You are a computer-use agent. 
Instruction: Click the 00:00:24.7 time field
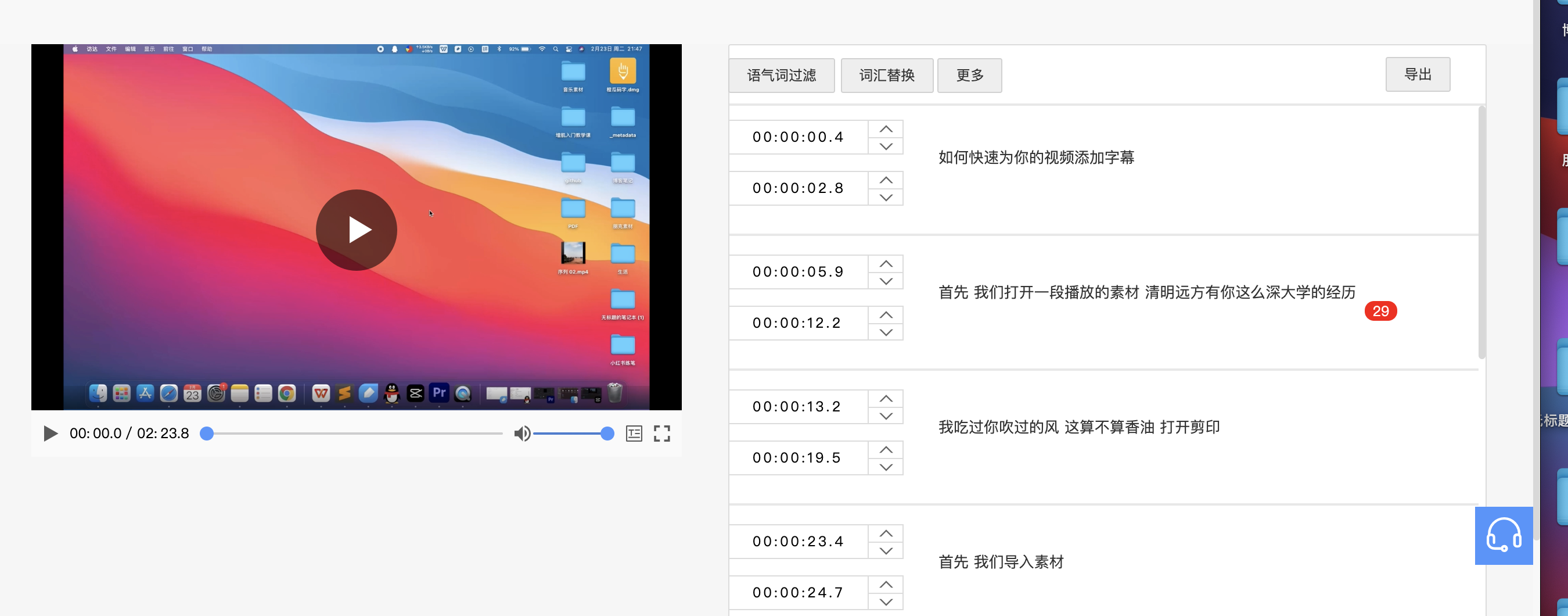click(x=798, y=592)
